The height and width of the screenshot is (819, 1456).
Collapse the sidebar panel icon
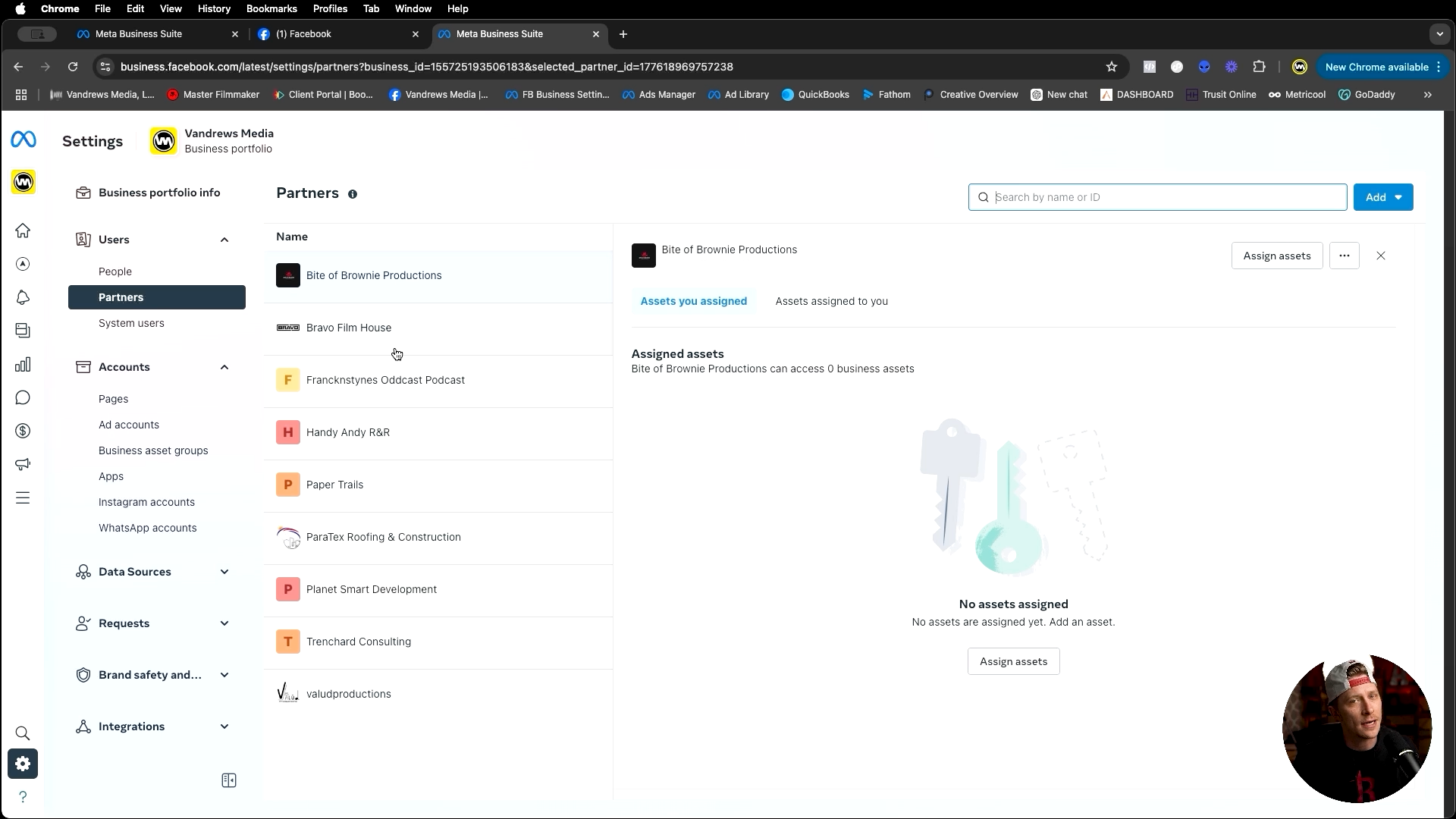pos(229,780)
